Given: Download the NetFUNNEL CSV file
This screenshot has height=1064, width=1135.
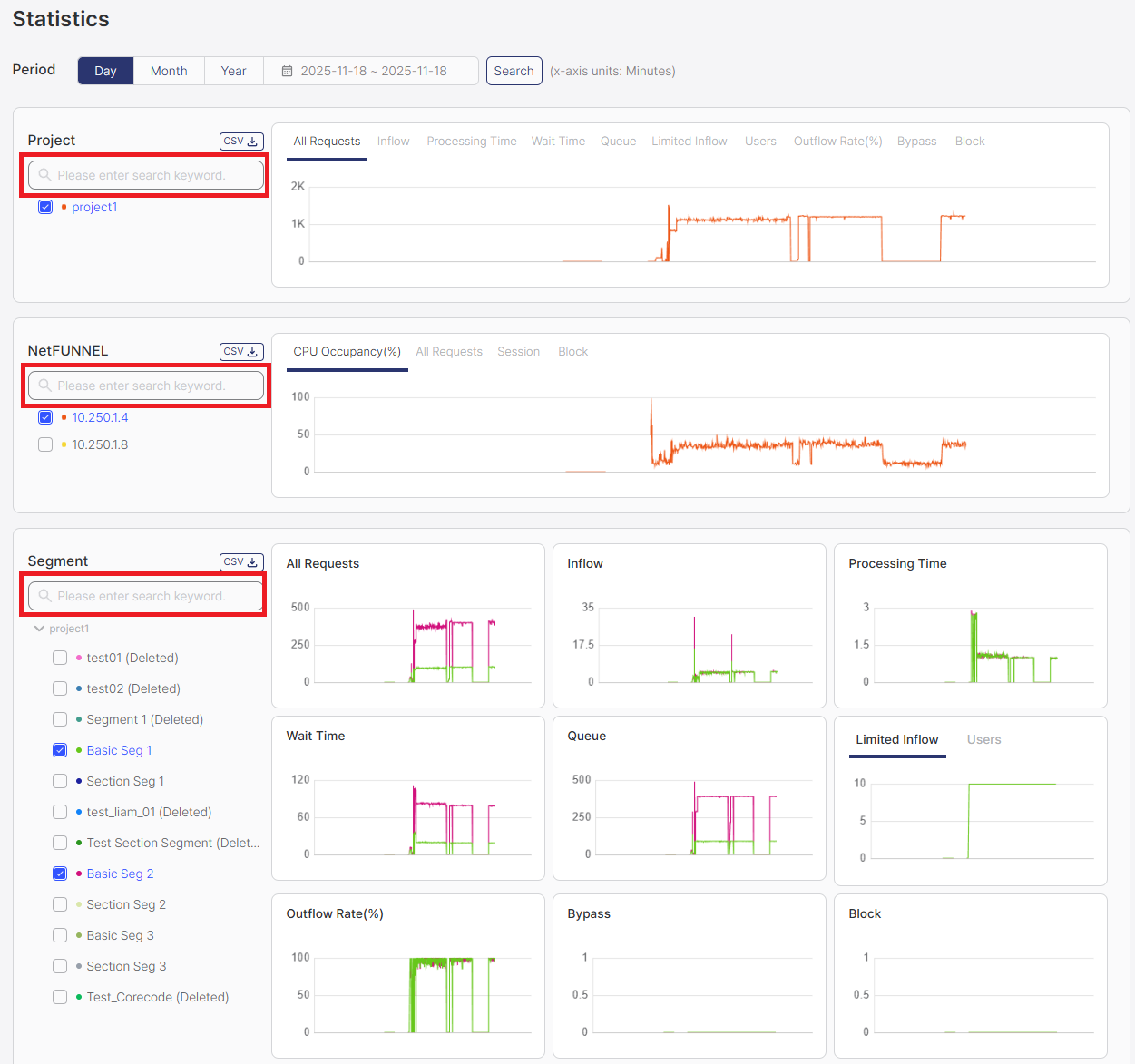Looking at the screenshot, I should [241, 352].
